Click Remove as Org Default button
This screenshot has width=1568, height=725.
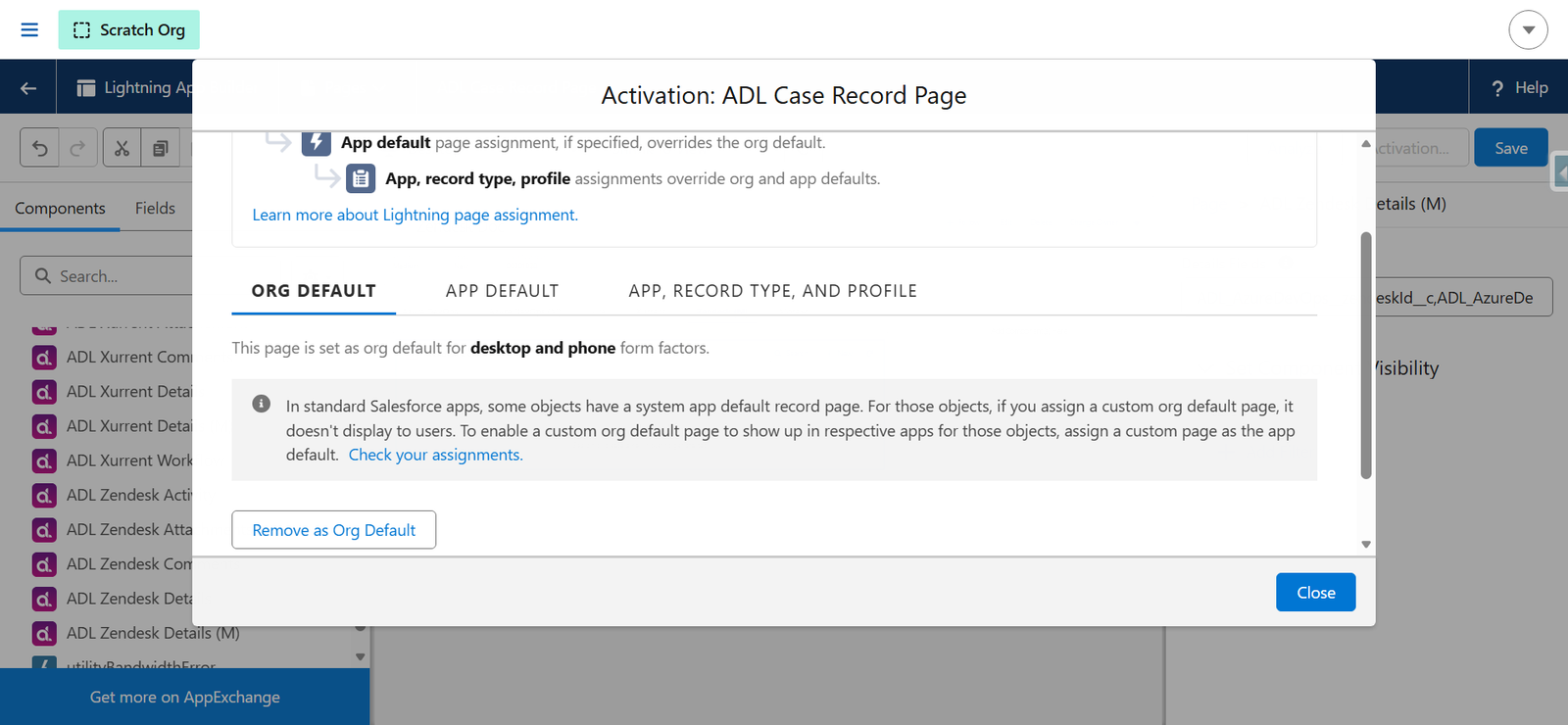tap(334, 530)
